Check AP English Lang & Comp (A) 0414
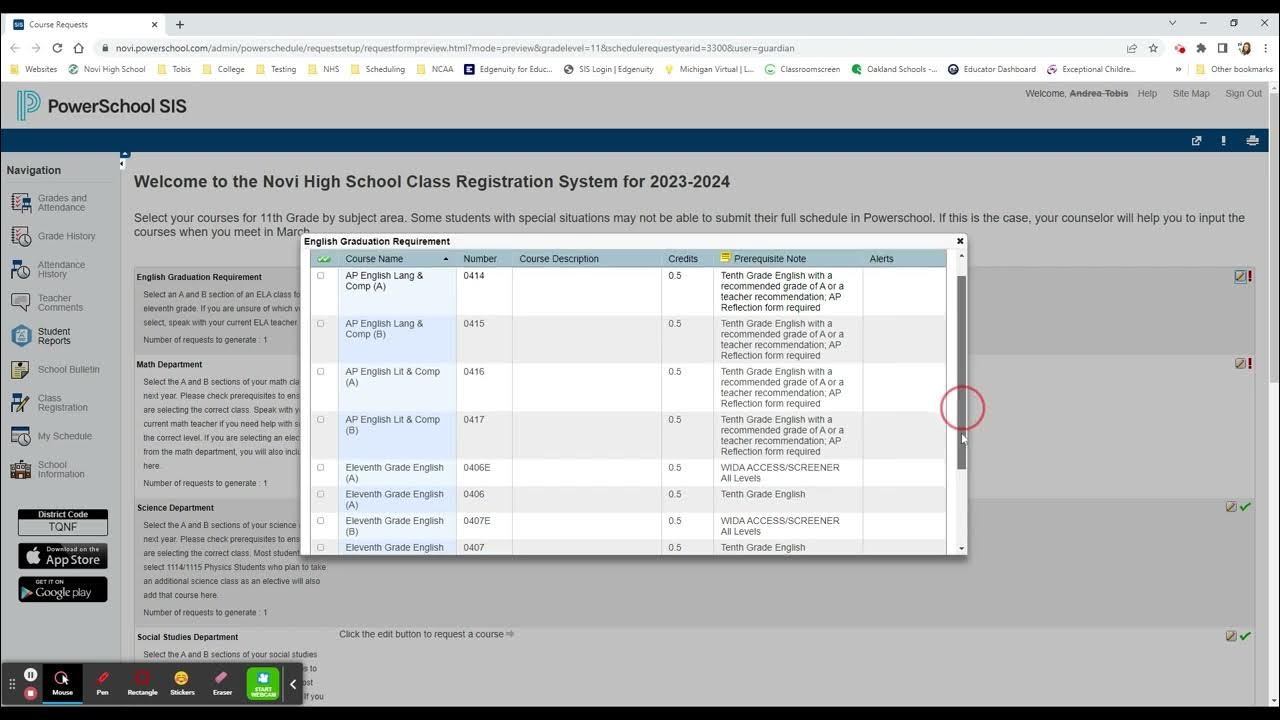Viewport: 1280px width, 720px height. pos(321,276)
